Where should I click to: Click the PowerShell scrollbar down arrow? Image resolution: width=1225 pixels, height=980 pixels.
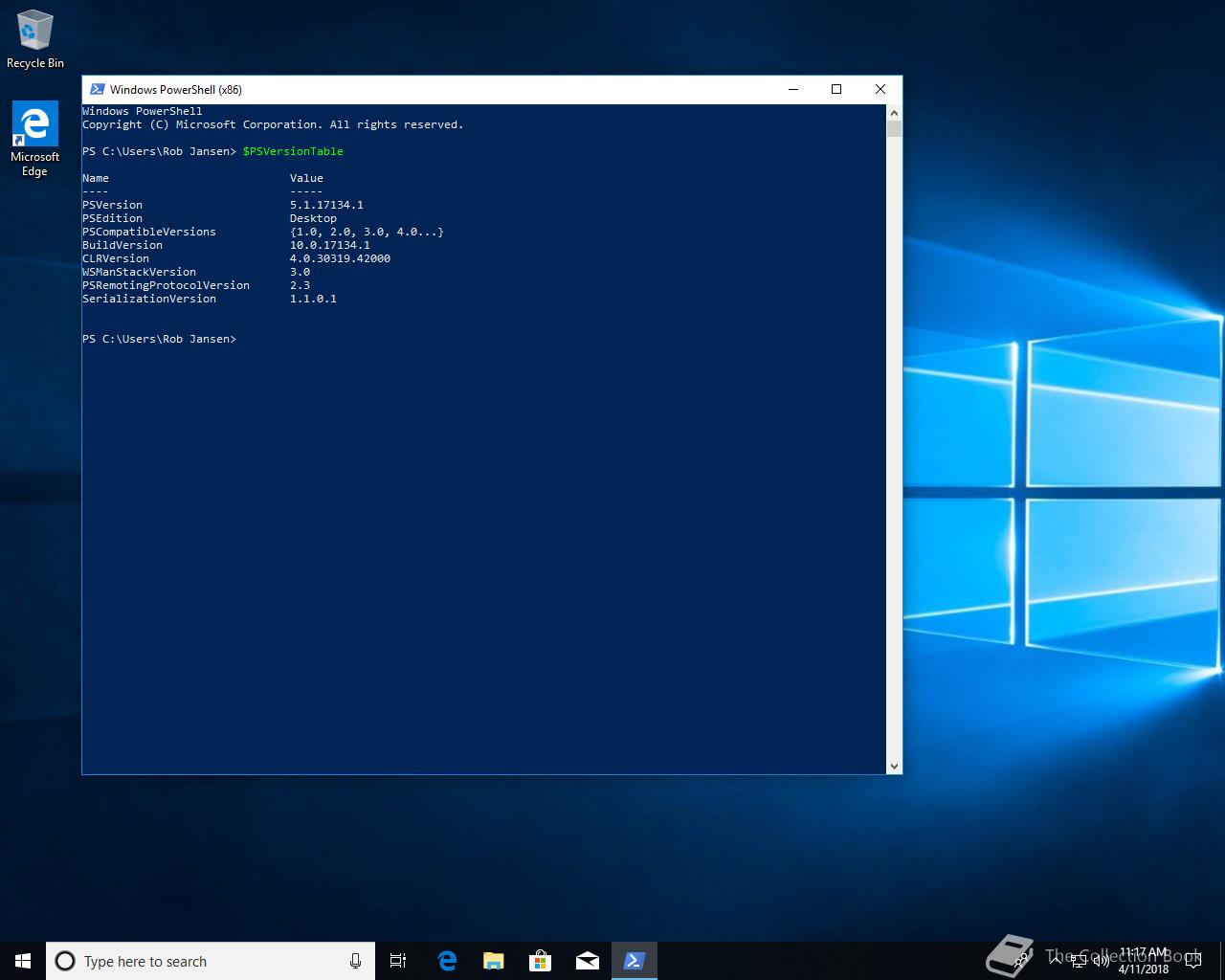tap(894, 766)
